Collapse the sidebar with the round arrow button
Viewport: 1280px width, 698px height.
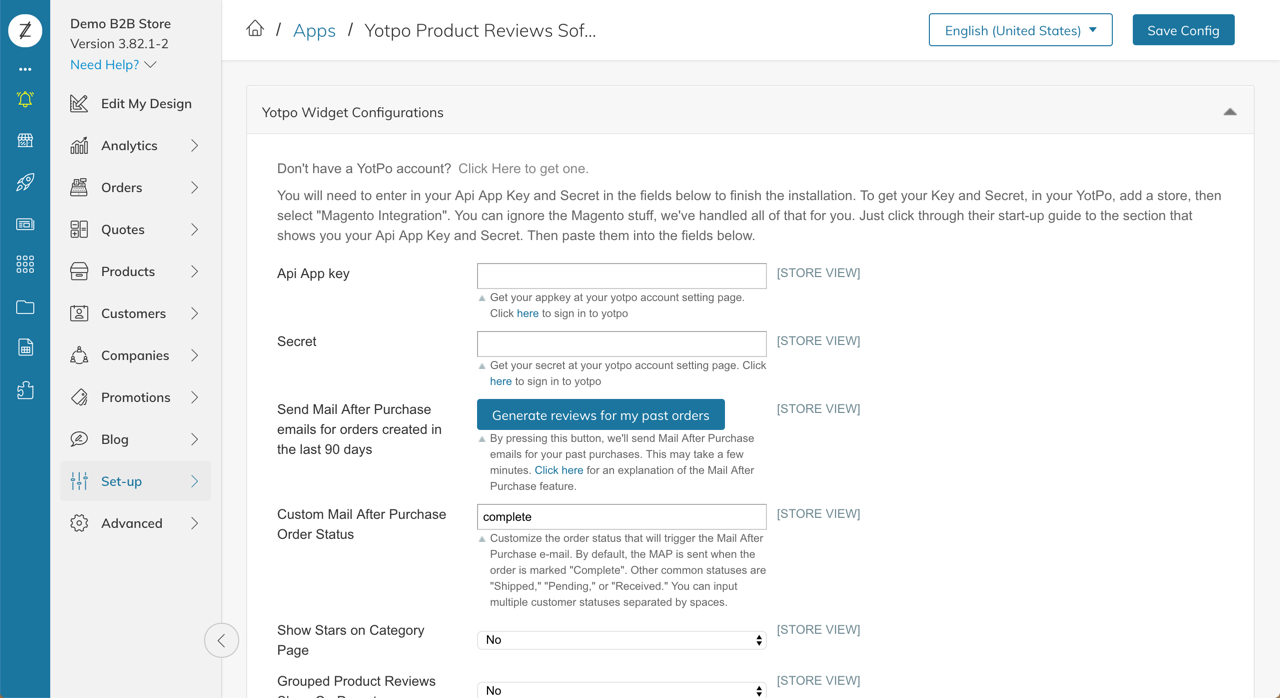[221, 640]
